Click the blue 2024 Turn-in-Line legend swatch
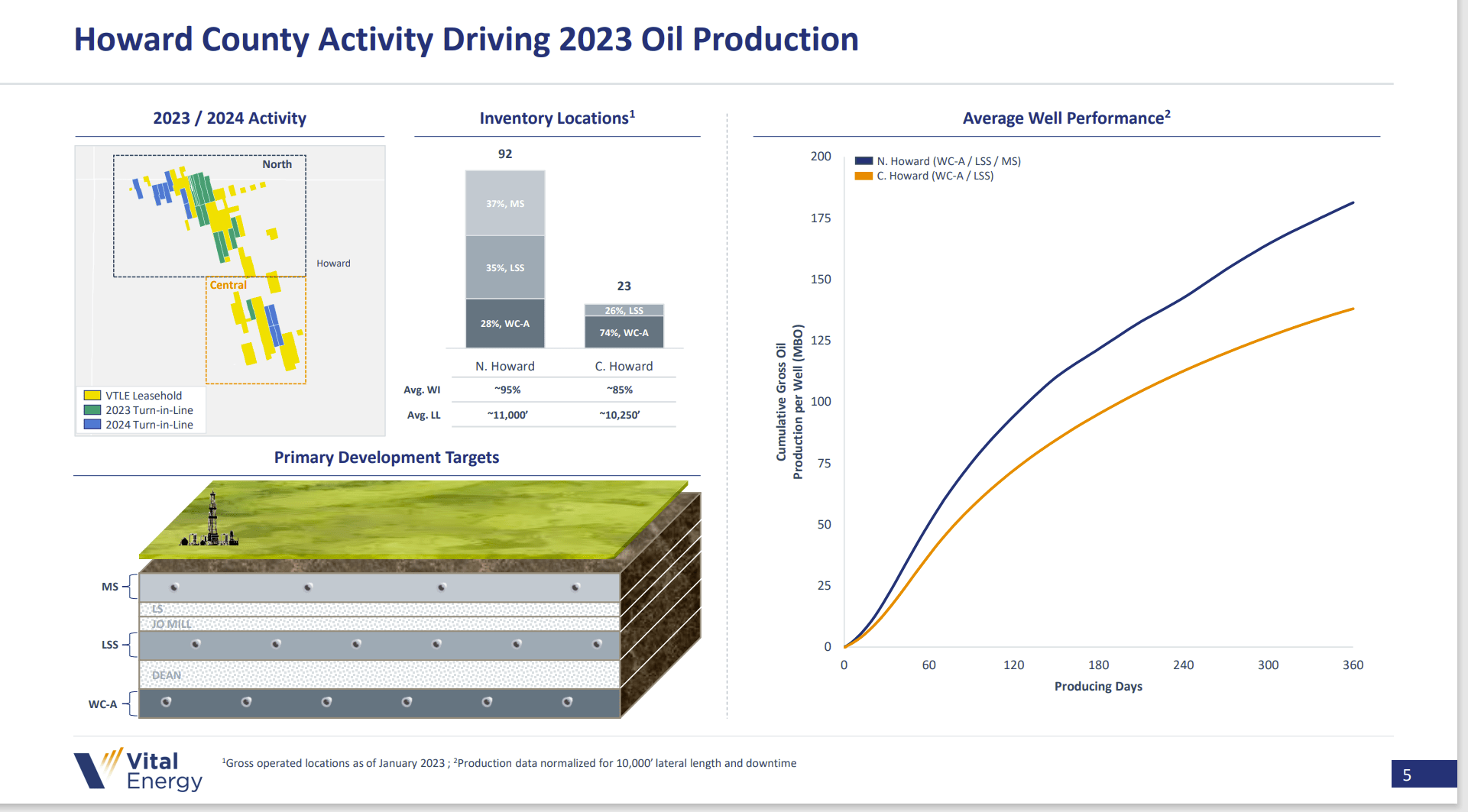Screen dimensions: 1468x812 click(92, 425)
